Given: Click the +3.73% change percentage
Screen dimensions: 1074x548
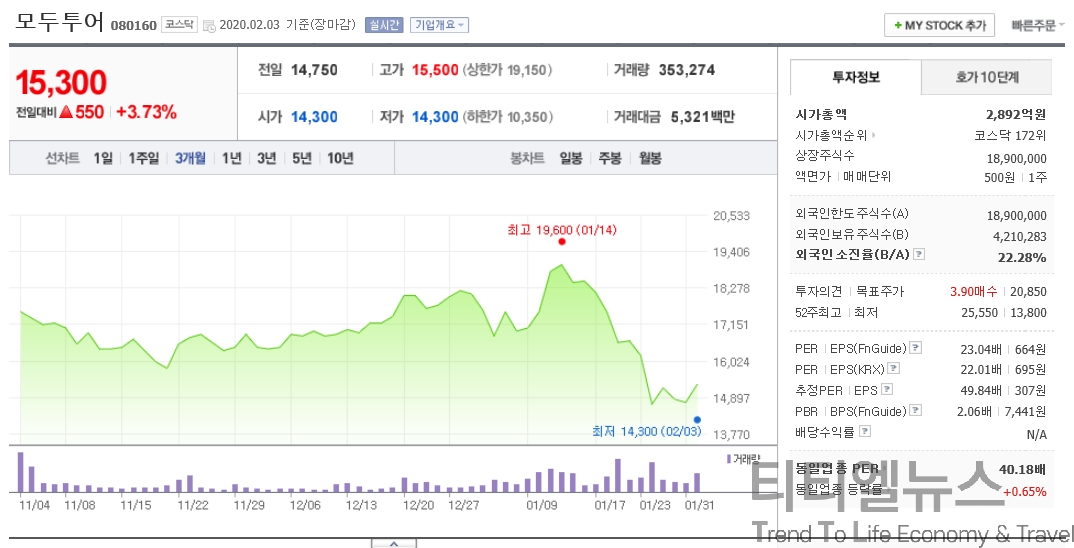Looking at the screenshot, I should click(x=147, y=112).
